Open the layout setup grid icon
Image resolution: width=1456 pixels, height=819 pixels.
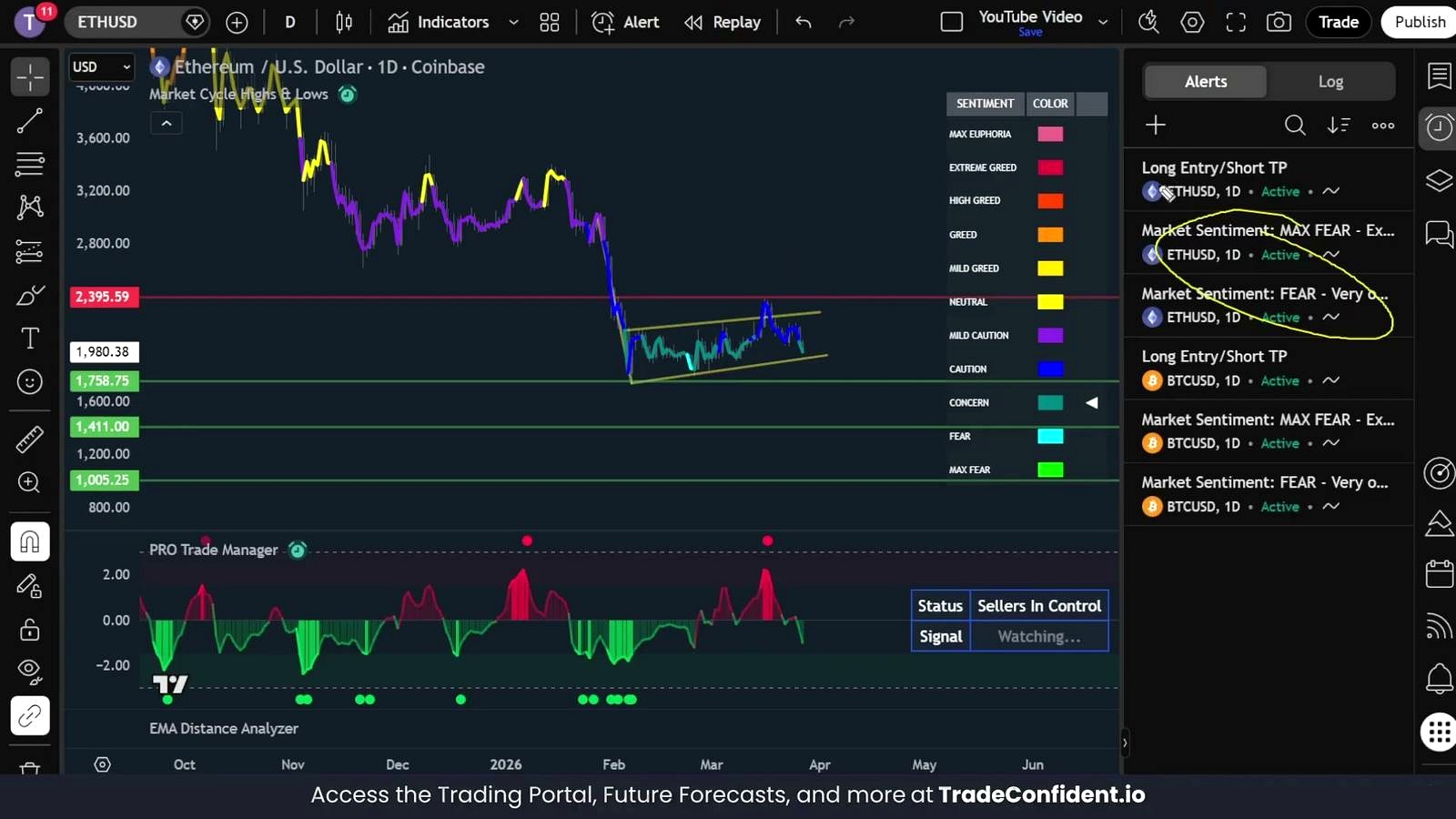coord(550,22)
